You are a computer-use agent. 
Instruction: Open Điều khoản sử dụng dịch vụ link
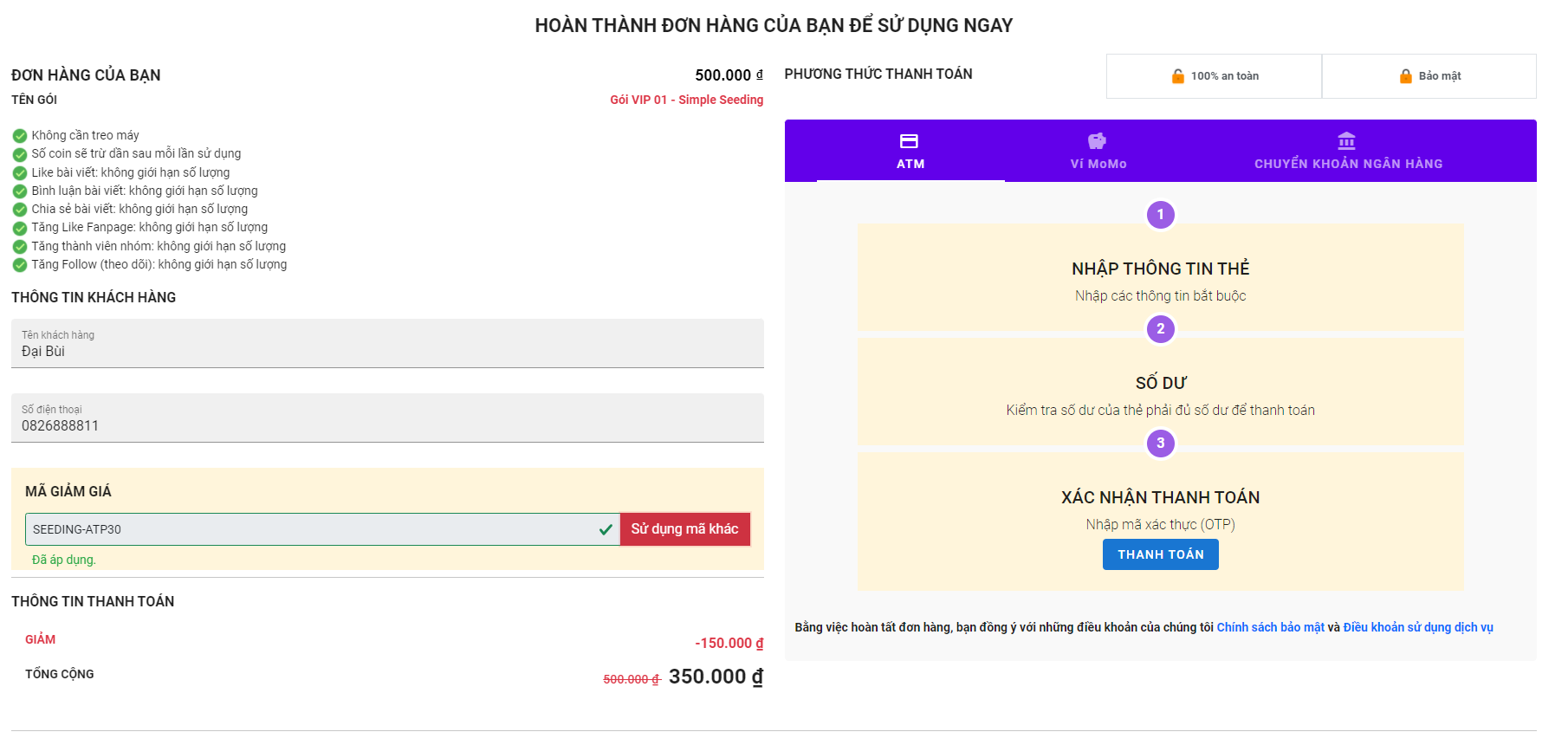1417,627
